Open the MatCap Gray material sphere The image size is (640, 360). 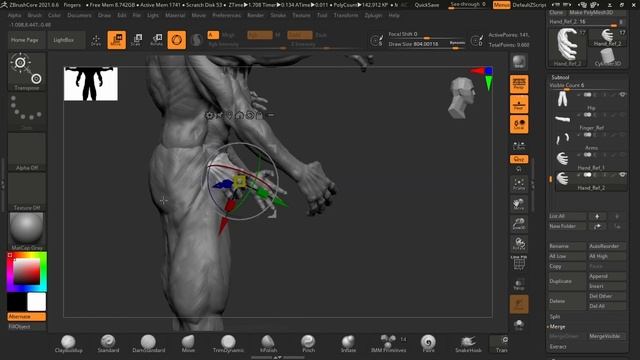(x=27, y=231)
